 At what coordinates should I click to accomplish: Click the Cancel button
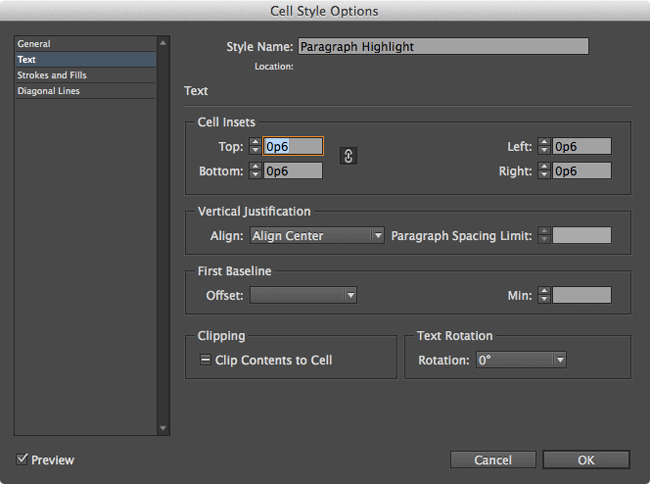(x=493, y=460)
